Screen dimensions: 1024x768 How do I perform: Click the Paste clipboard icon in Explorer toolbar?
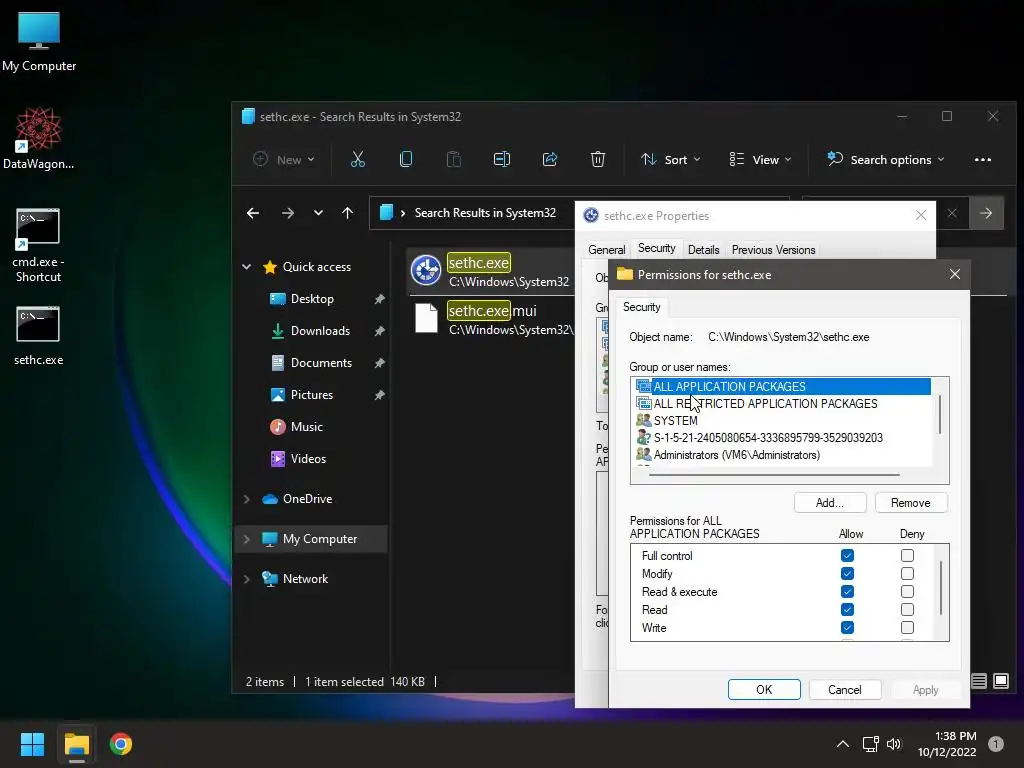[453, 159]
